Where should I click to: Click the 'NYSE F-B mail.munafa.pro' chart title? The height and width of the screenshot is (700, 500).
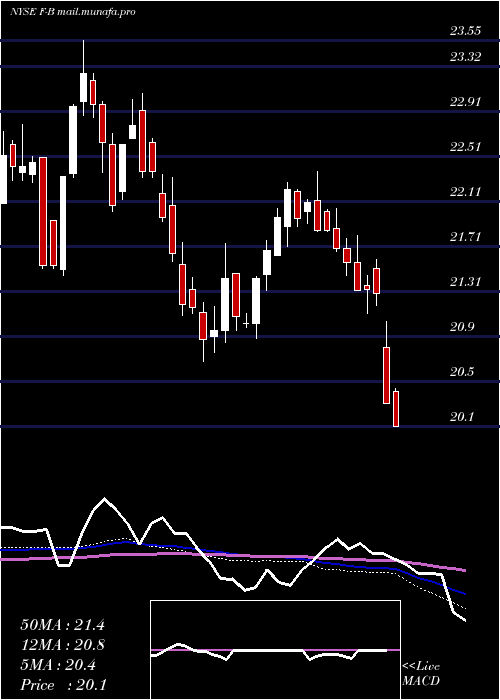click(x=72, y=12)
